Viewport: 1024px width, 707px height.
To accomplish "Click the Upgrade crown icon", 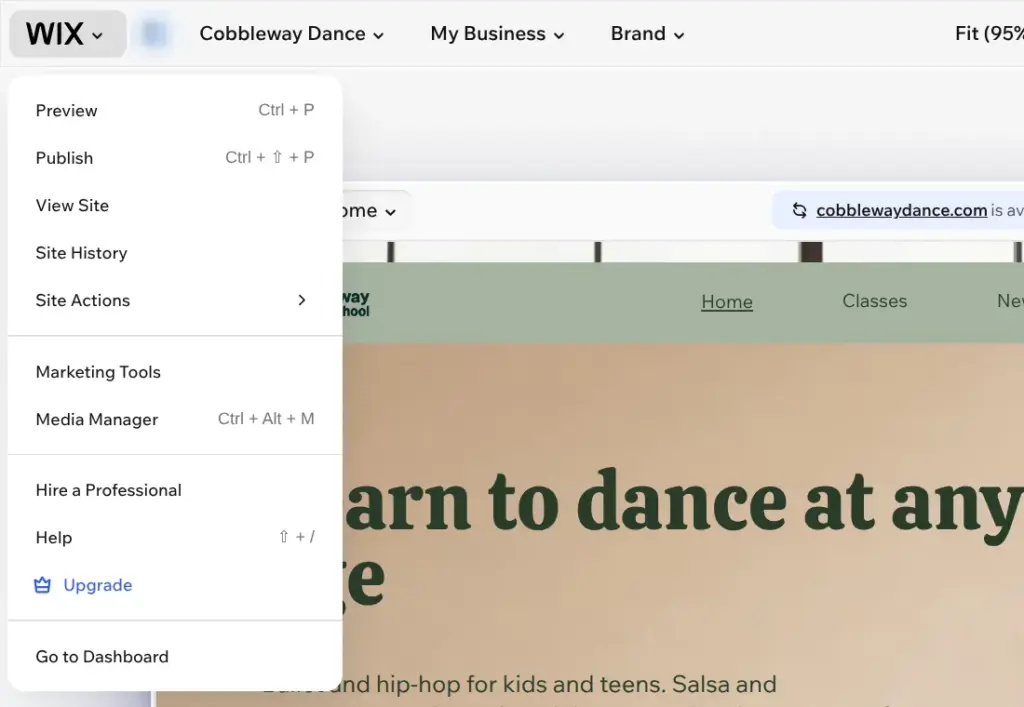I will click(x=42, y=585).
